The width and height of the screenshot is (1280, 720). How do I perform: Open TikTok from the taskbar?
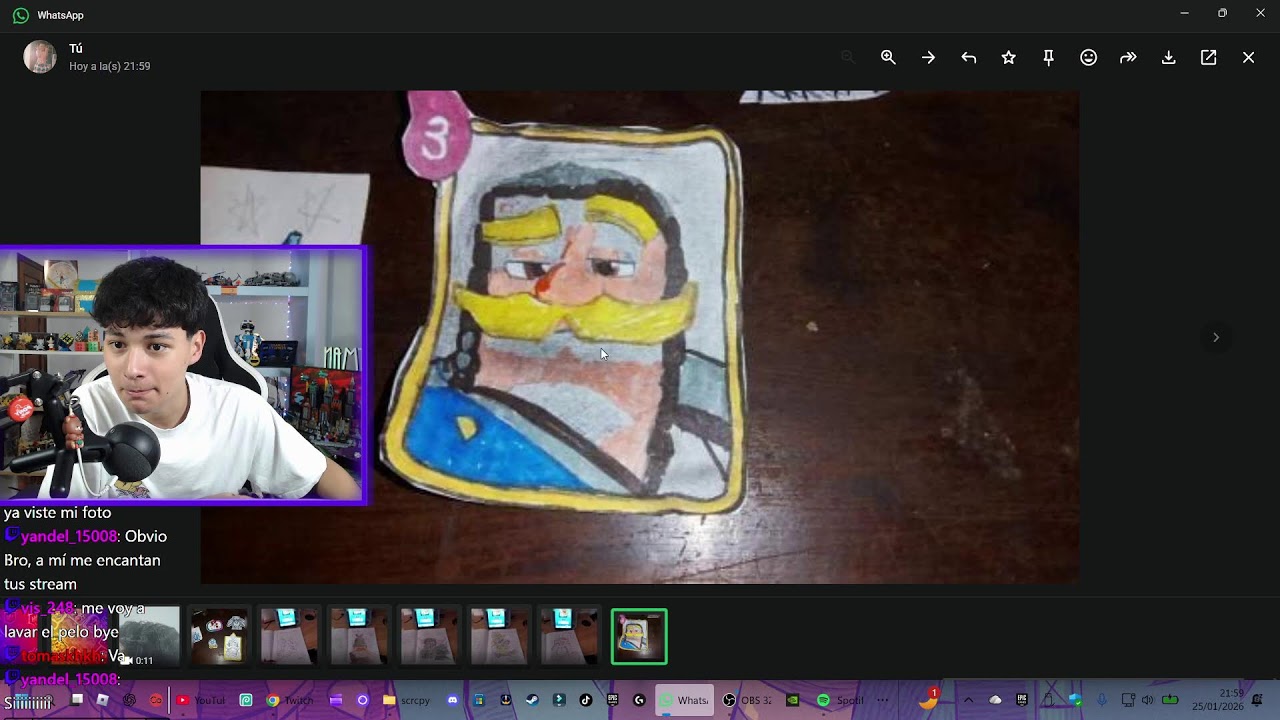coord(586,700)
